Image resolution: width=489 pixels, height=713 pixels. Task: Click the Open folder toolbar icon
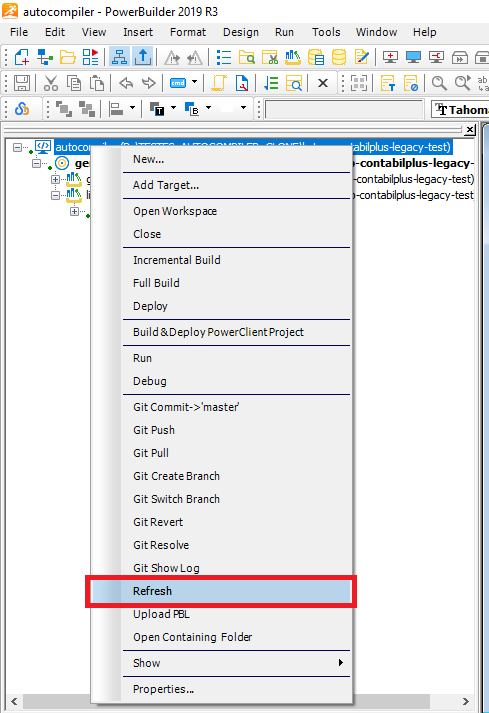tap(68, 57)
